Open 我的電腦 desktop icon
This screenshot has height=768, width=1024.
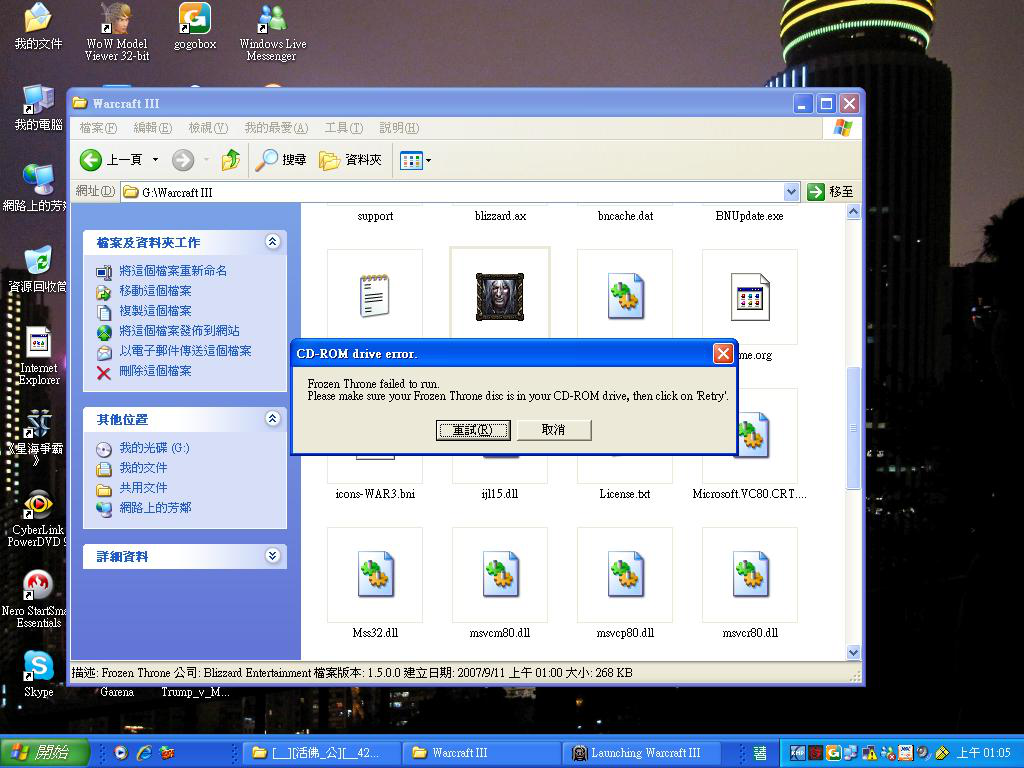tap(38, 108)
